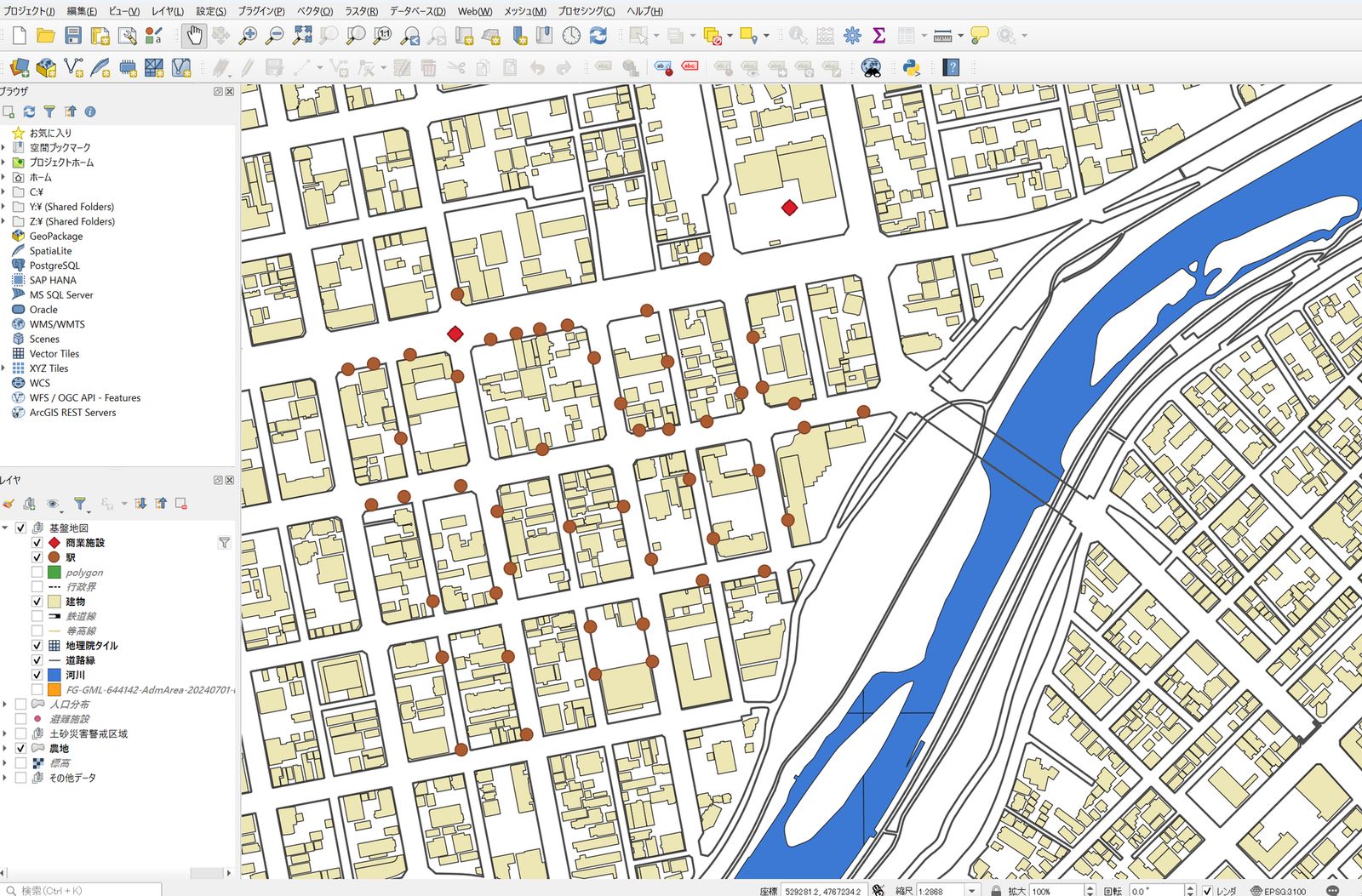This screenshot has height=896, width=1362.
Task: Zoom to full map extent
Action: point(302,36)
